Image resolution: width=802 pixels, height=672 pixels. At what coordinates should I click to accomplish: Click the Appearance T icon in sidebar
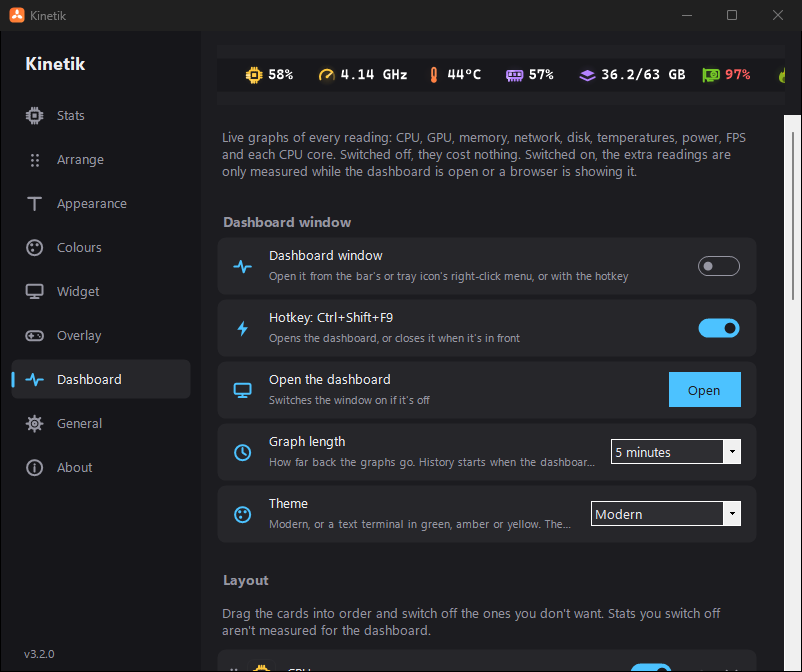(34, 204)
